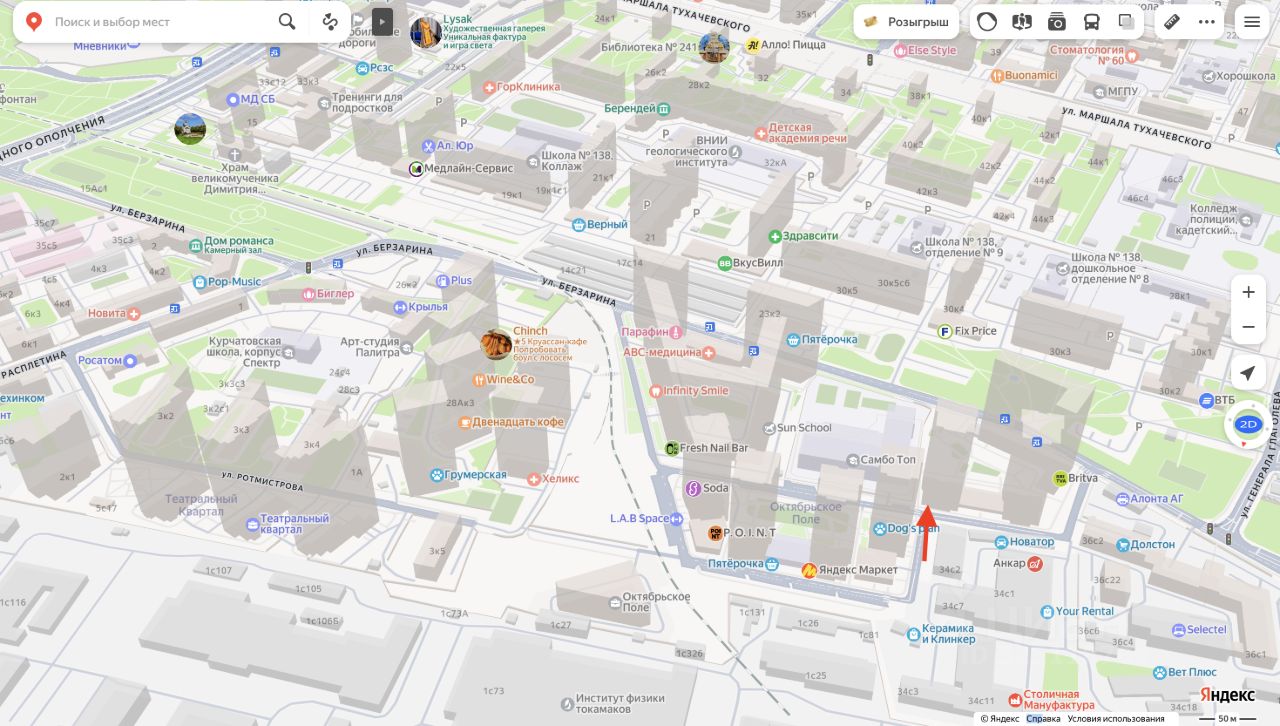This screenshot has height=726, width=1280.
Task: Open the hamburger main menu
Action: pyautogui.click(x=1252, y=21)
